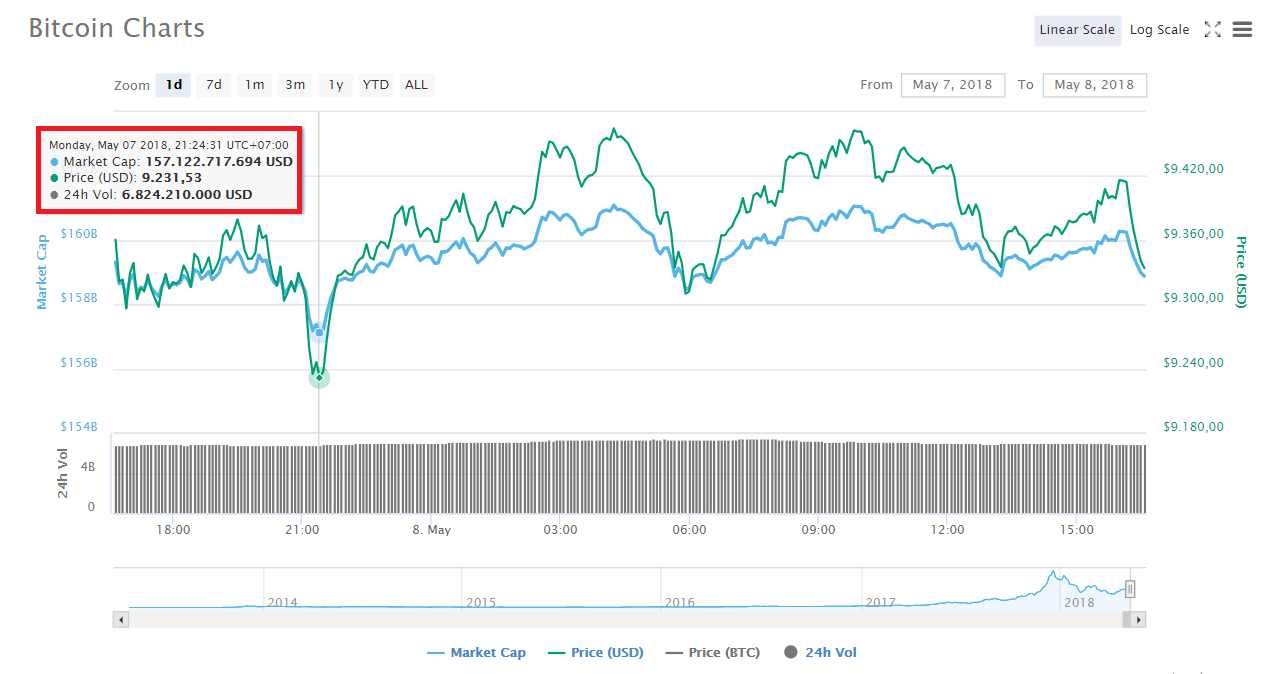Toggle Market Cap series in legend

(x=476, y=653)
